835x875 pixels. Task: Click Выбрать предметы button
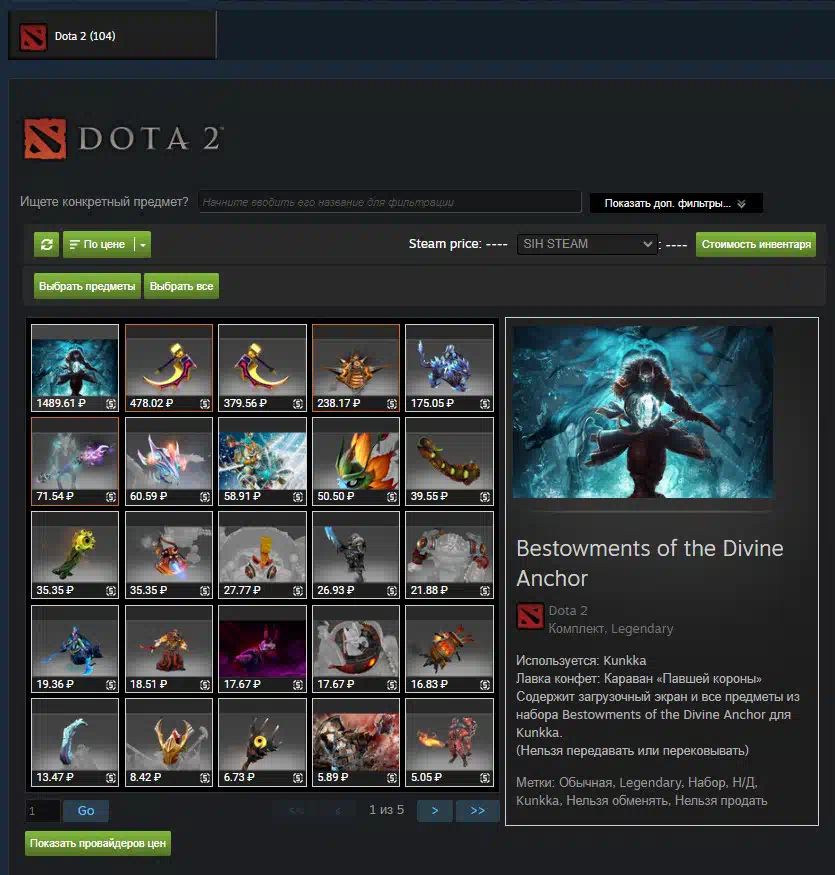tap(87, 286)
